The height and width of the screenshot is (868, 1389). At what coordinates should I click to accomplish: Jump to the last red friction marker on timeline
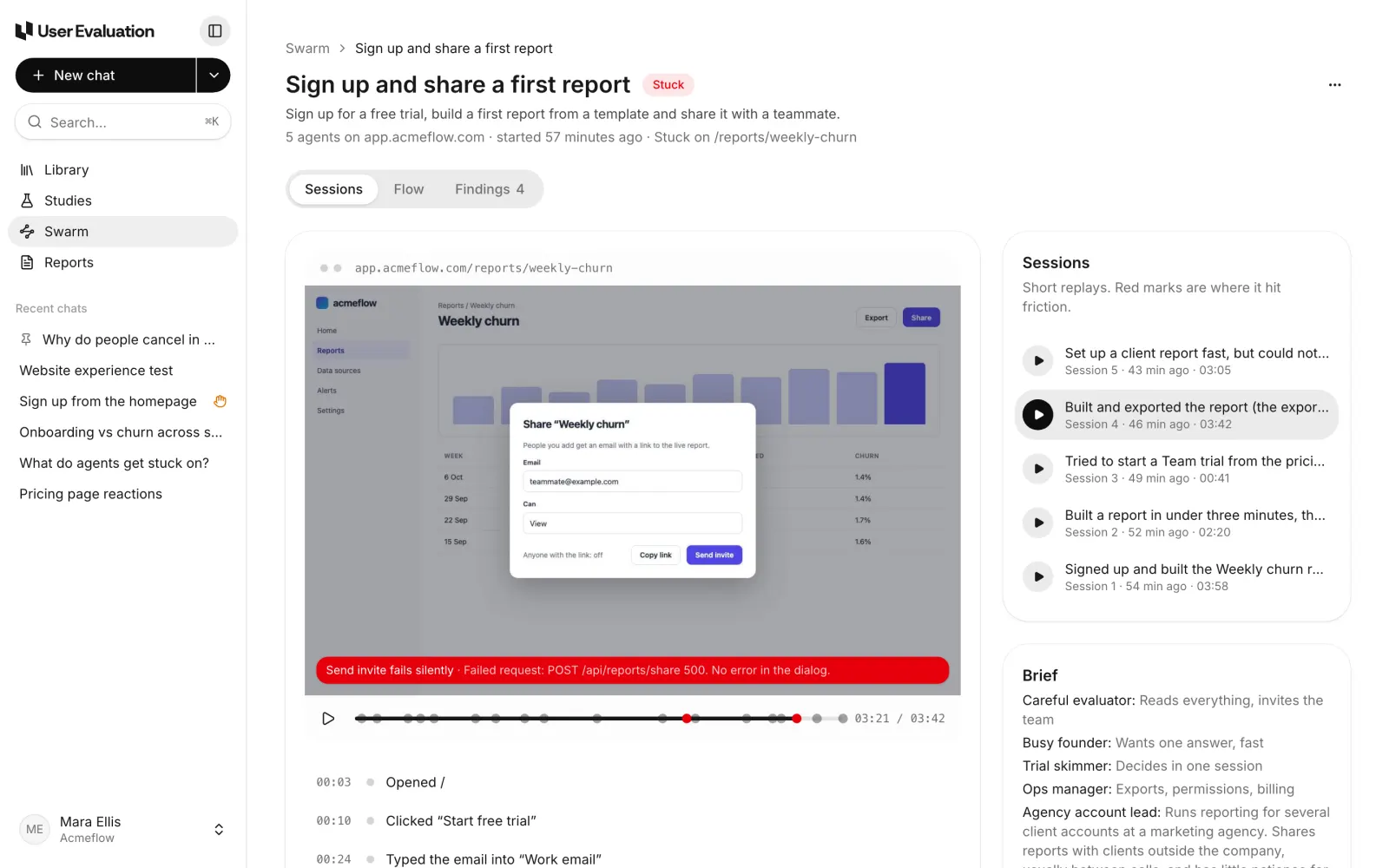(796, 719)
